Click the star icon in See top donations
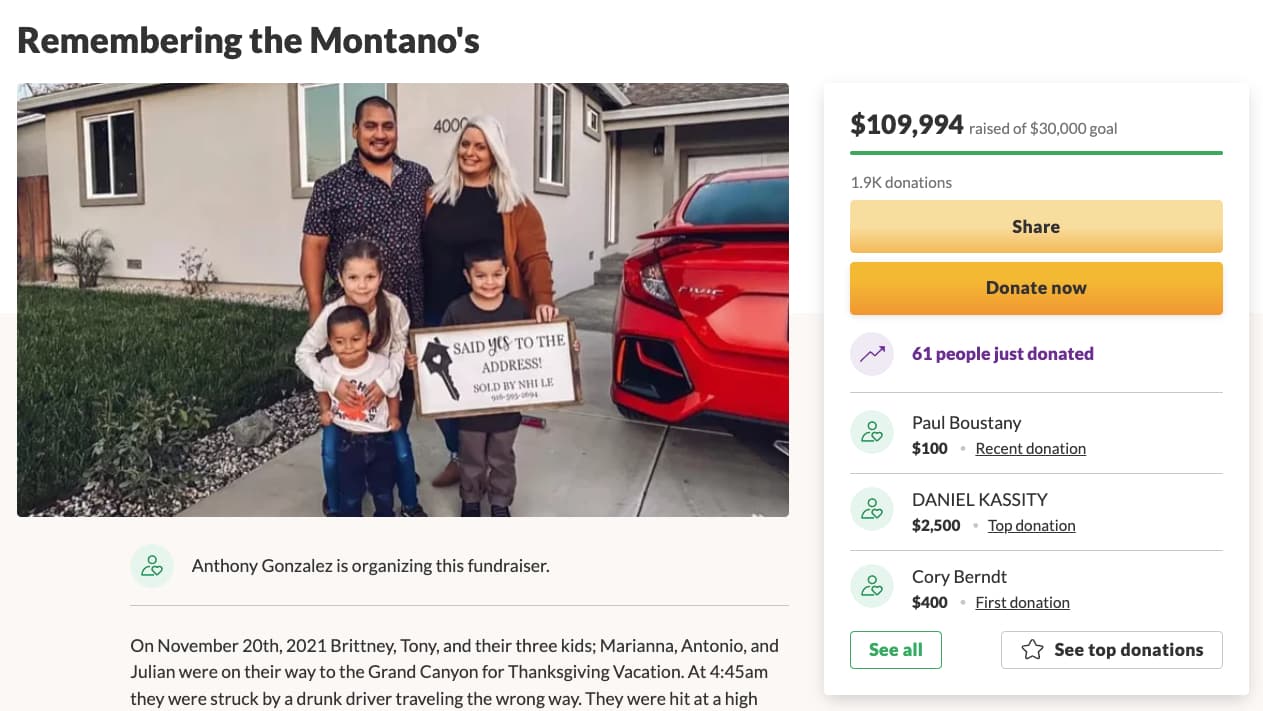The height and width of the screenshot is (711, 1263). (1032, 650)
